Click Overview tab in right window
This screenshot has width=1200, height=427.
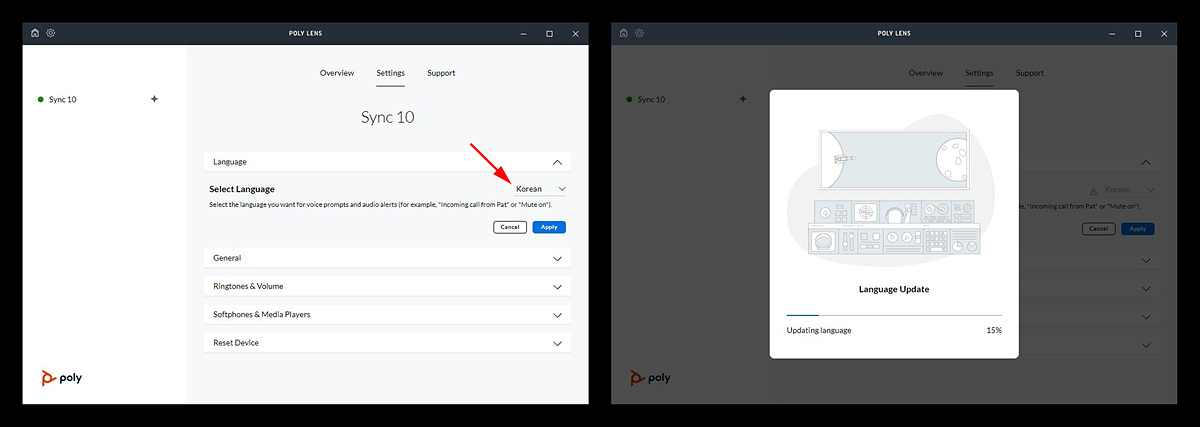point(926,73)
